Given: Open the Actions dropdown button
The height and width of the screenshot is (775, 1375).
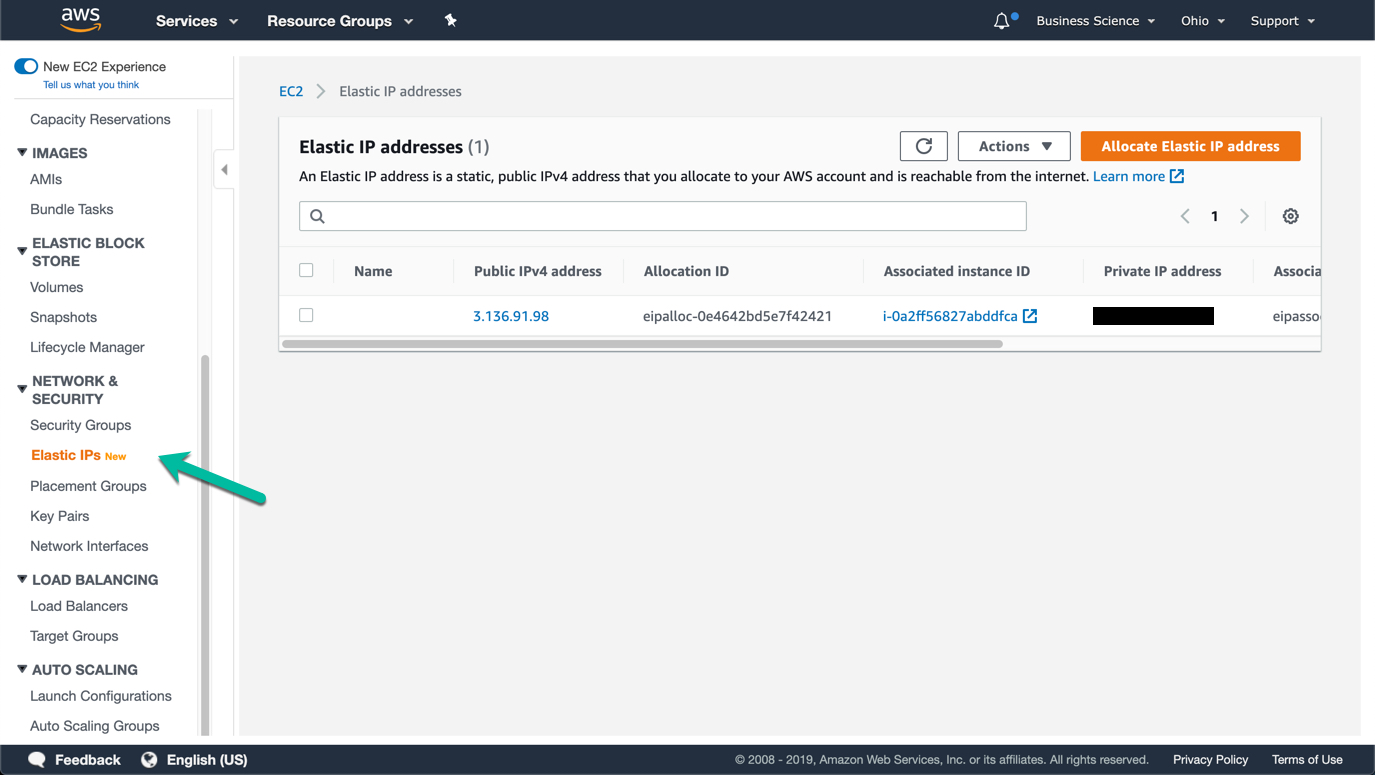Looking at the screenshot, I should click(x=1014, y=146).
